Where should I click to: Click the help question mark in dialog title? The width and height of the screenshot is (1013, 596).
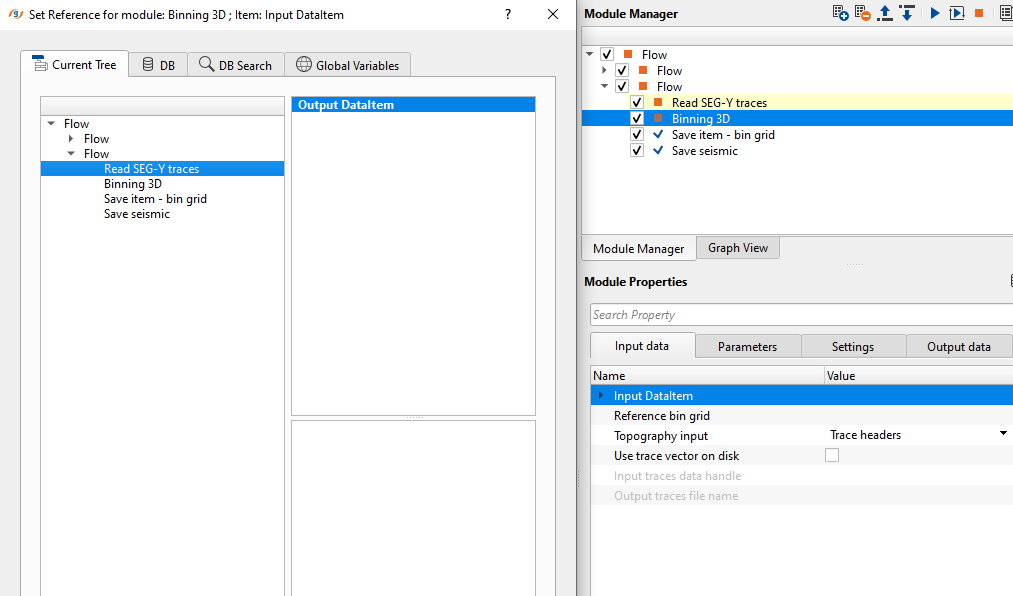click(x=508, y=14)
